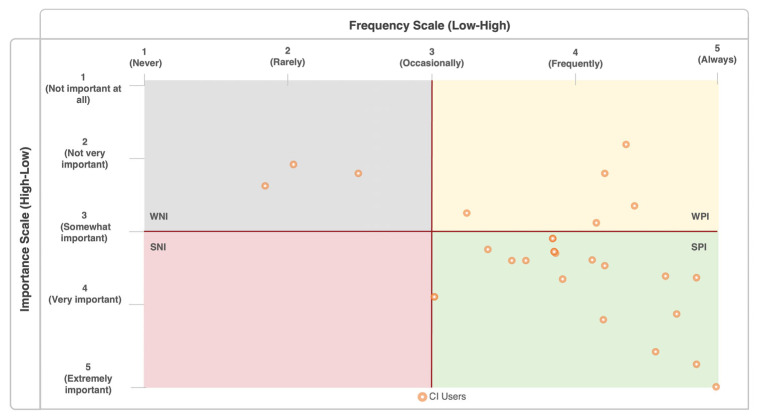The height and width of the screenshot is (419, 757).
Task: Click the '2 (Rarely)' frequency axis label
Action: click(288, 56)
